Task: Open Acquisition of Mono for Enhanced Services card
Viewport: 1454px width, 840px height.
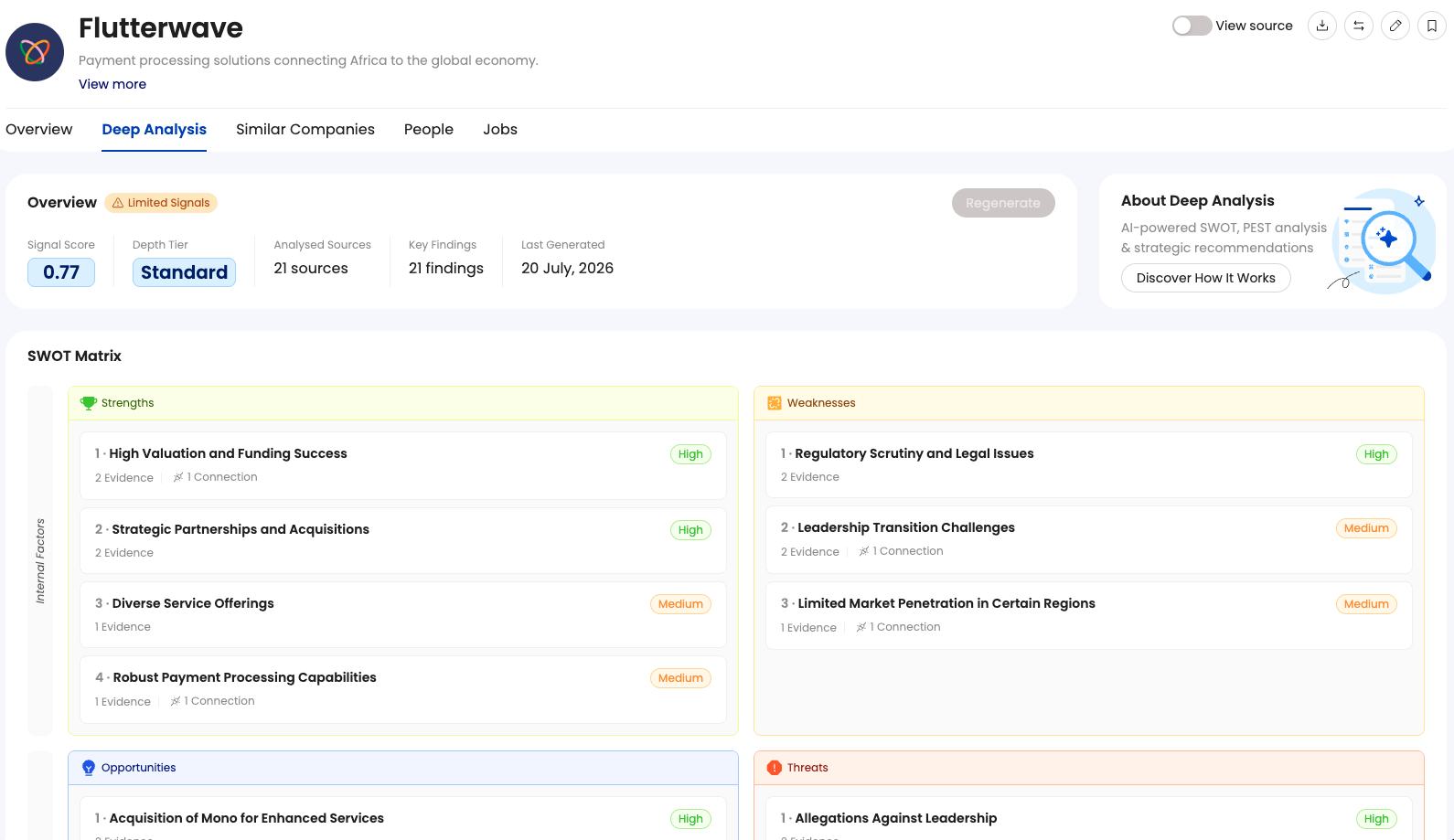Action: (x=403, y=819)
